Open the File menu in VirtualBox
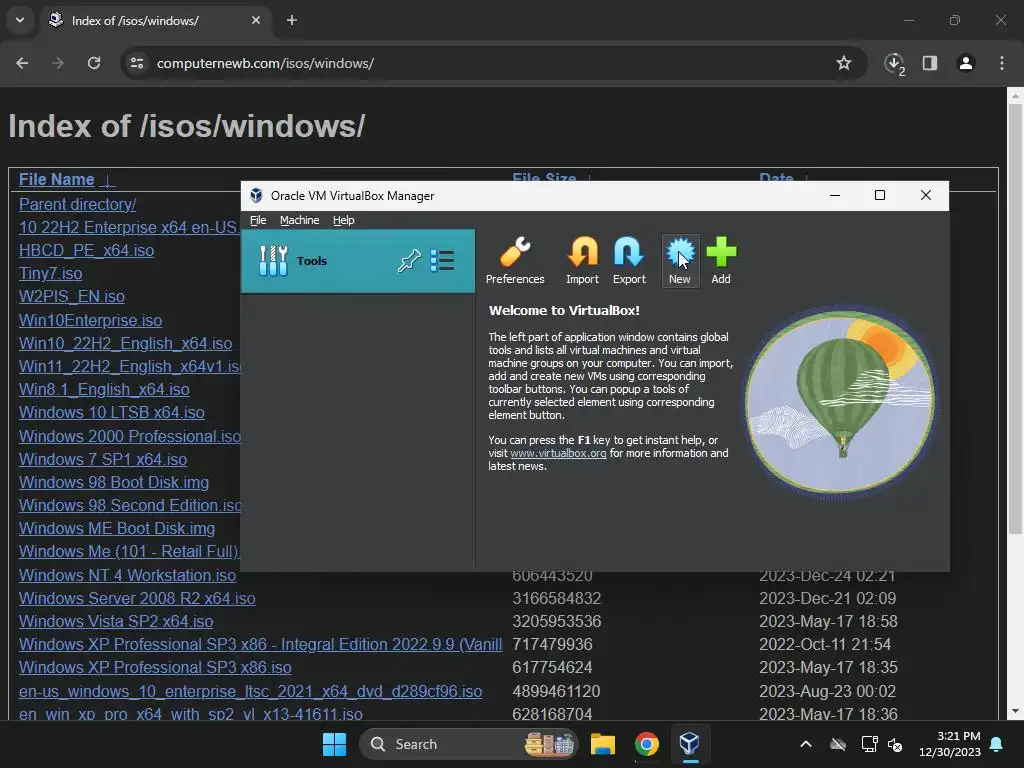Viewport: 1024px width, 768px height. pyautogui.click(x=258, y=220)
